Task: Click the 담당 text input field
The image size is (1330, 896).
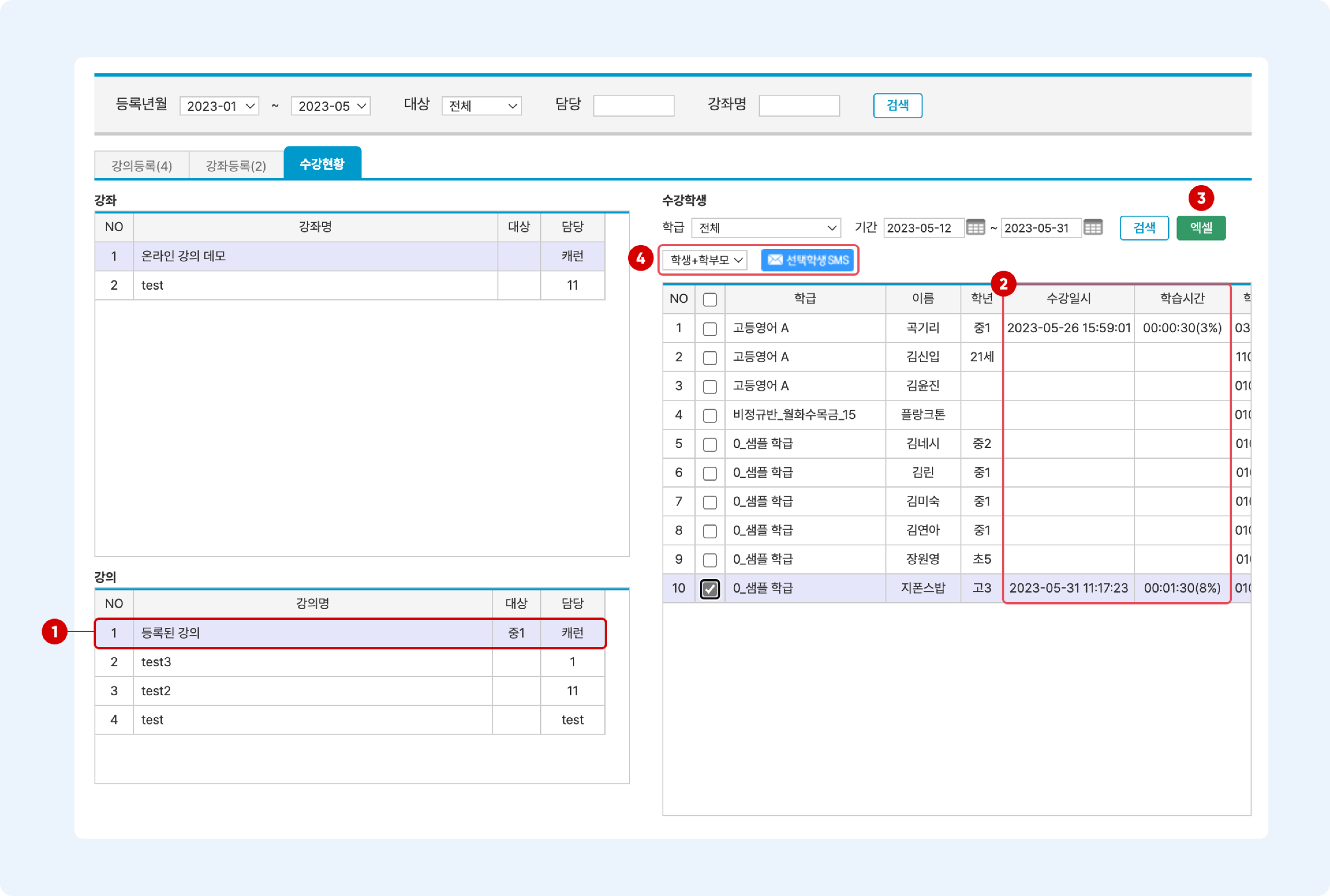Action: (634, 106)
